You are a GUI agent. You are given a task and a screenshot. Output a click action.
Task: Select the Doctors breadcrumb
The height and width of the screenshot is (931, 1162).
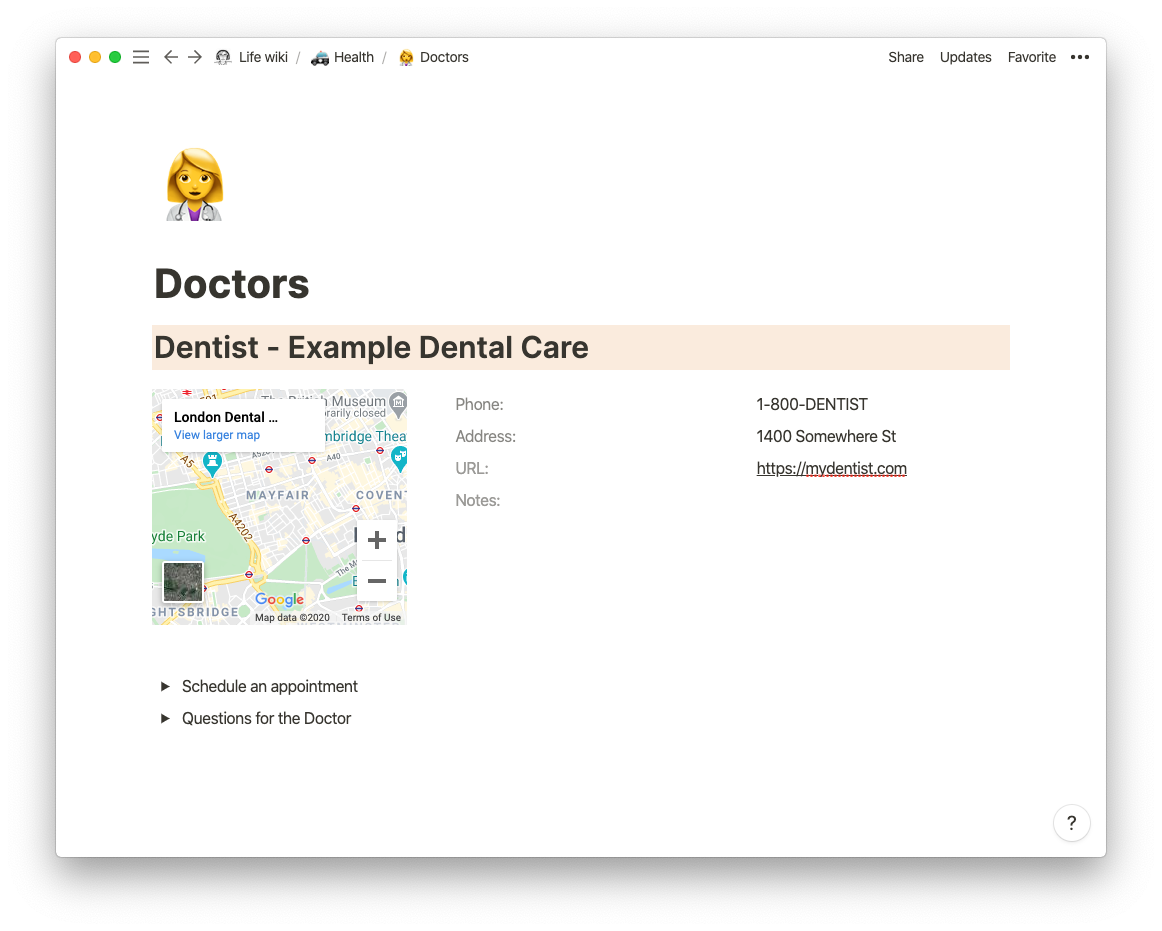(444, 57)
